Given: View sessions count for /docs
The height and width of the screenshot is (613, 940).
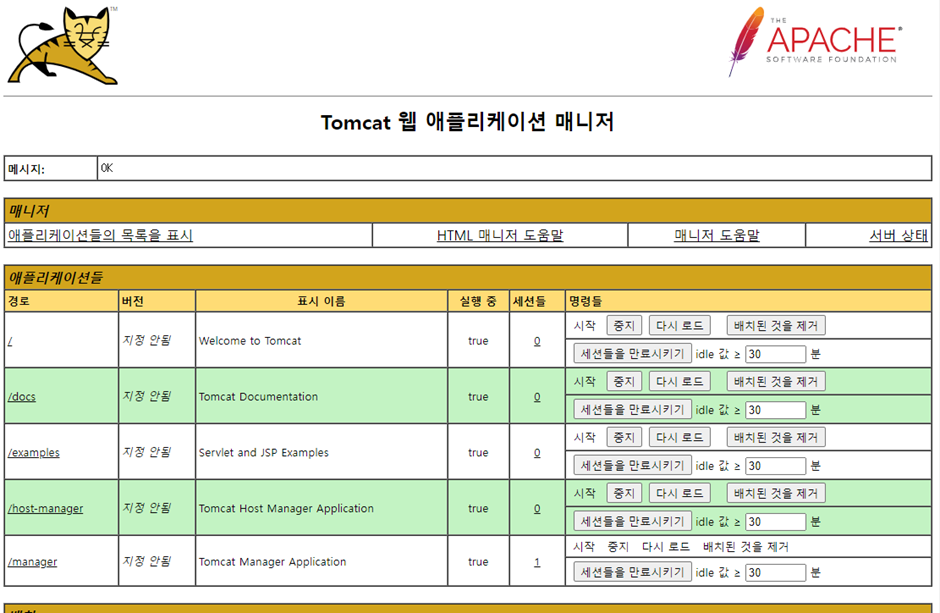Looking at the screenshot, I should (x=537, y=397).
